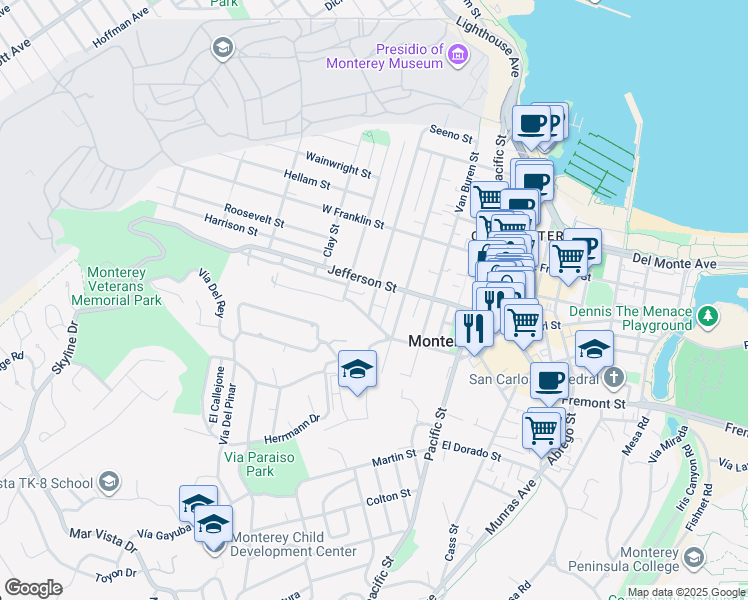
Task: Open the coffee marker near Lighthouse Ave
Action: click(531, 126)
